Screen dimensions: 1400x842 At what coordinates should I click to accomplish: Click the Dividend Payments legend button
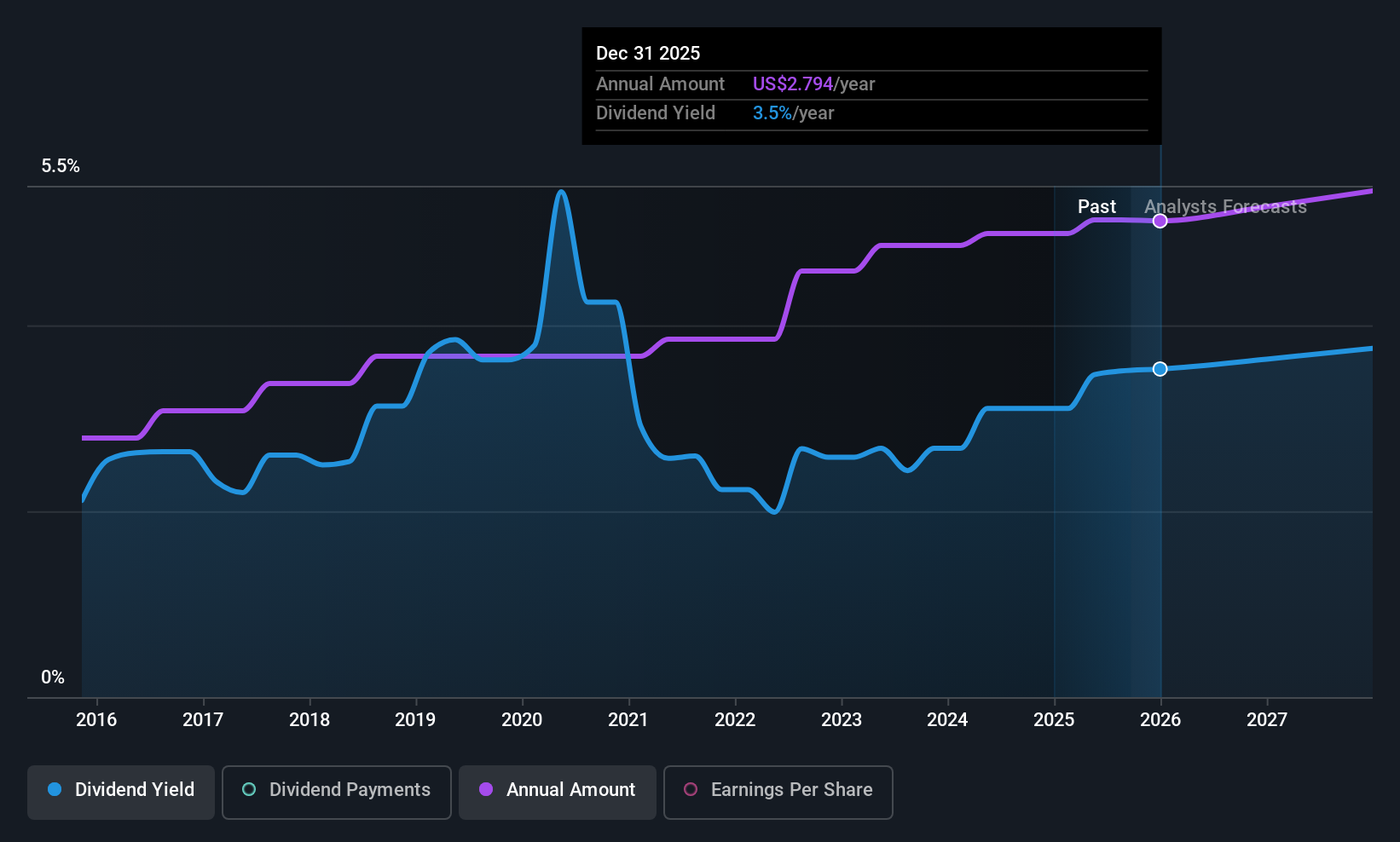pyautogui.click(x=336, y=791)
